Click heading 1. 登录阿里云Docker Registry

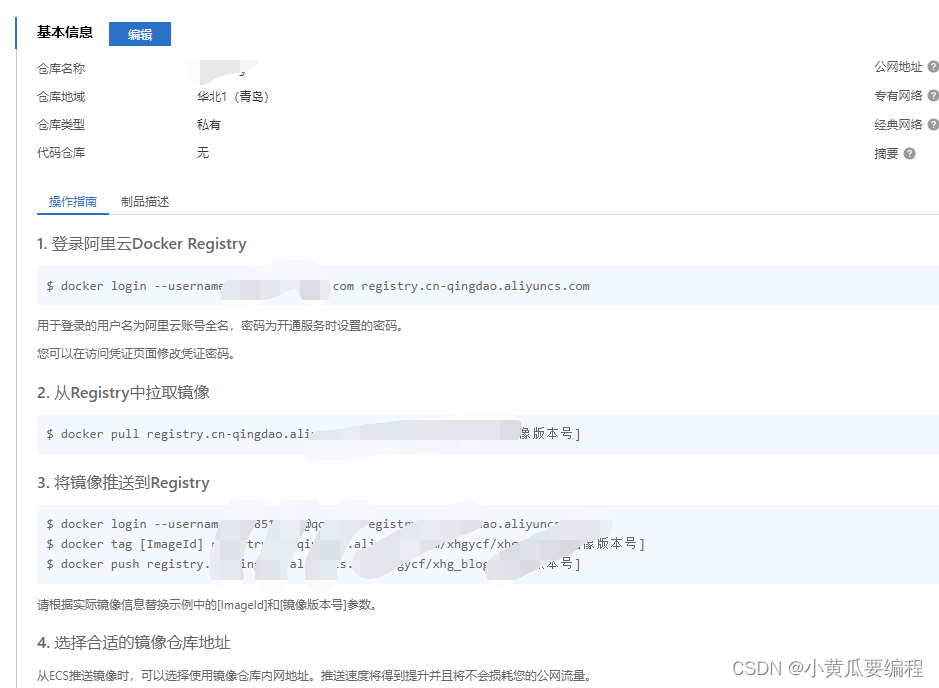click(x=142, y=244)
